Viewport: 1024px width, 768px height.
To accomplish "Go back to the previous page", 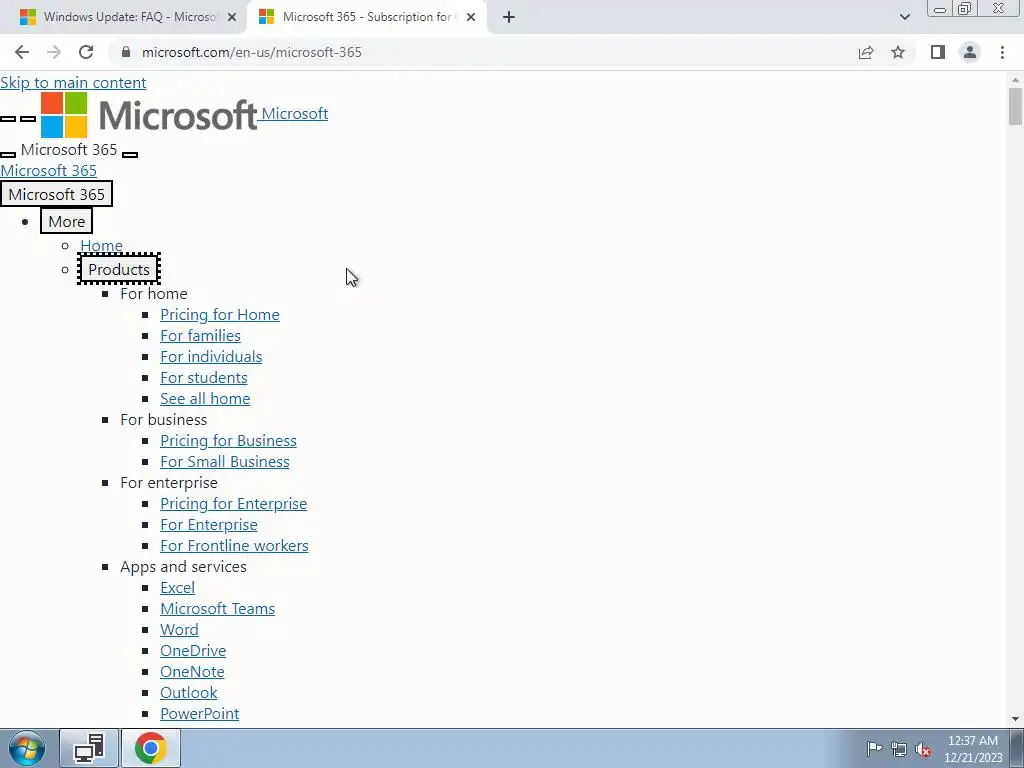I will coord(22,52).
